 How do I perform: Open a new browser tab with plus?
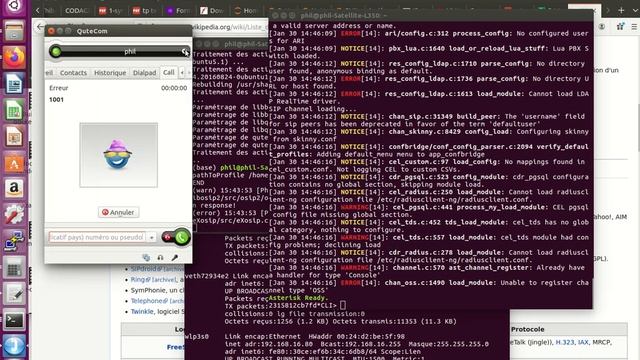pos(621,10)
